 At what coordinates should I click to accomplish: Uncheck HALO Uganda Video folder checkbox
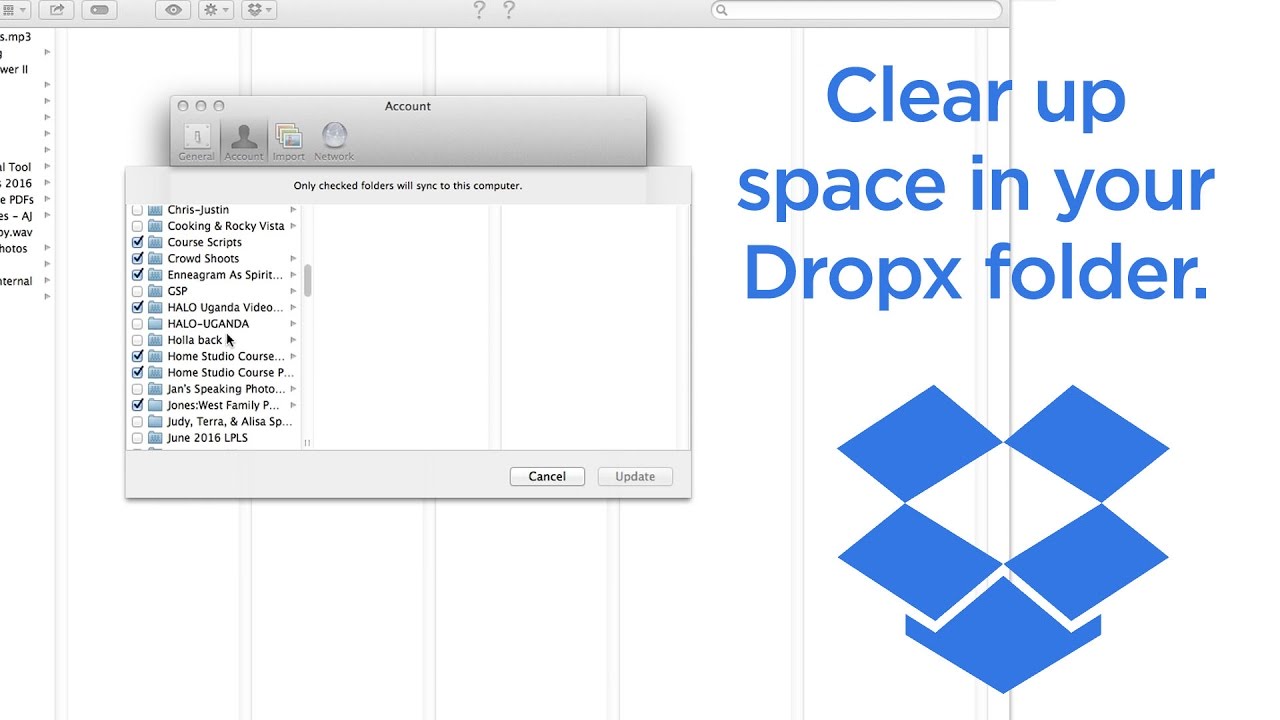137,307
